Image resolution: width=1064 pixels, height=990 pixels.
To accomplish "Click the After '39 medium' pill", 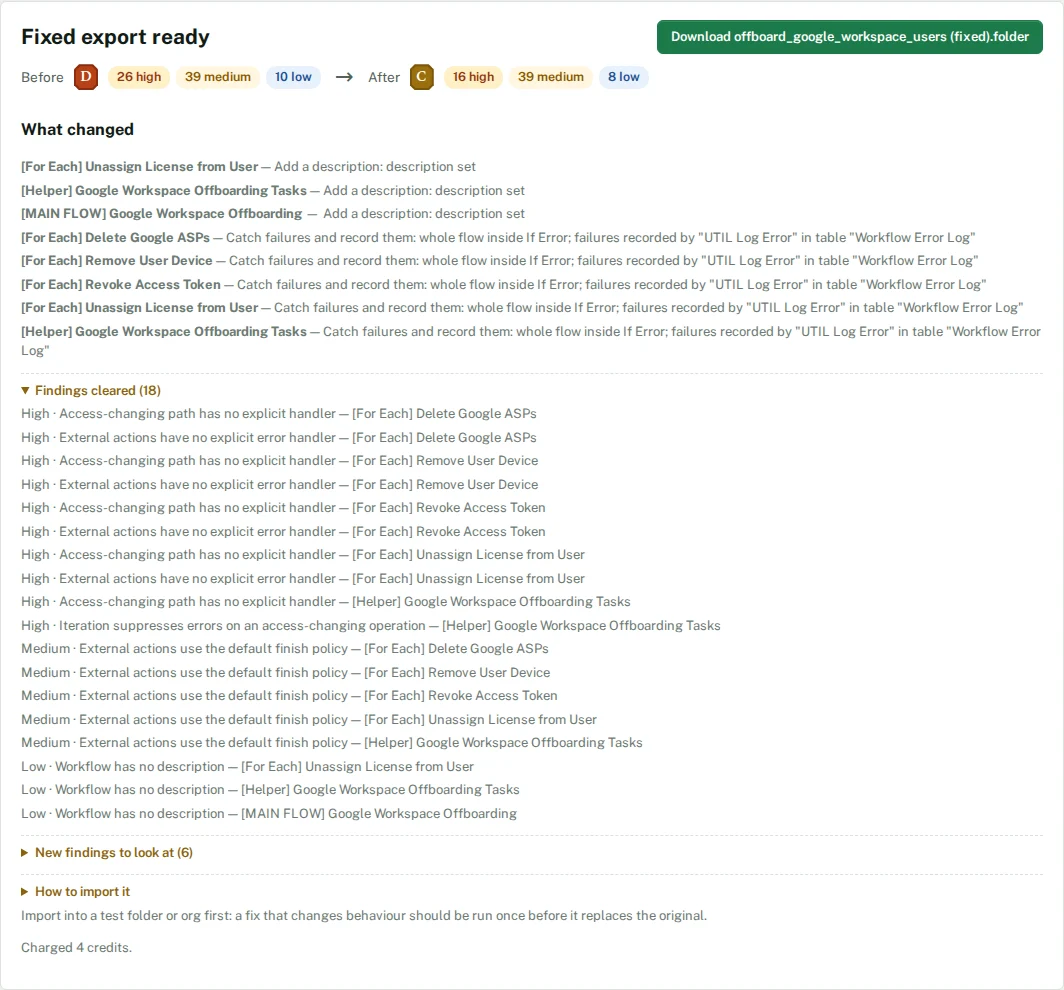I will coord(551,77).
